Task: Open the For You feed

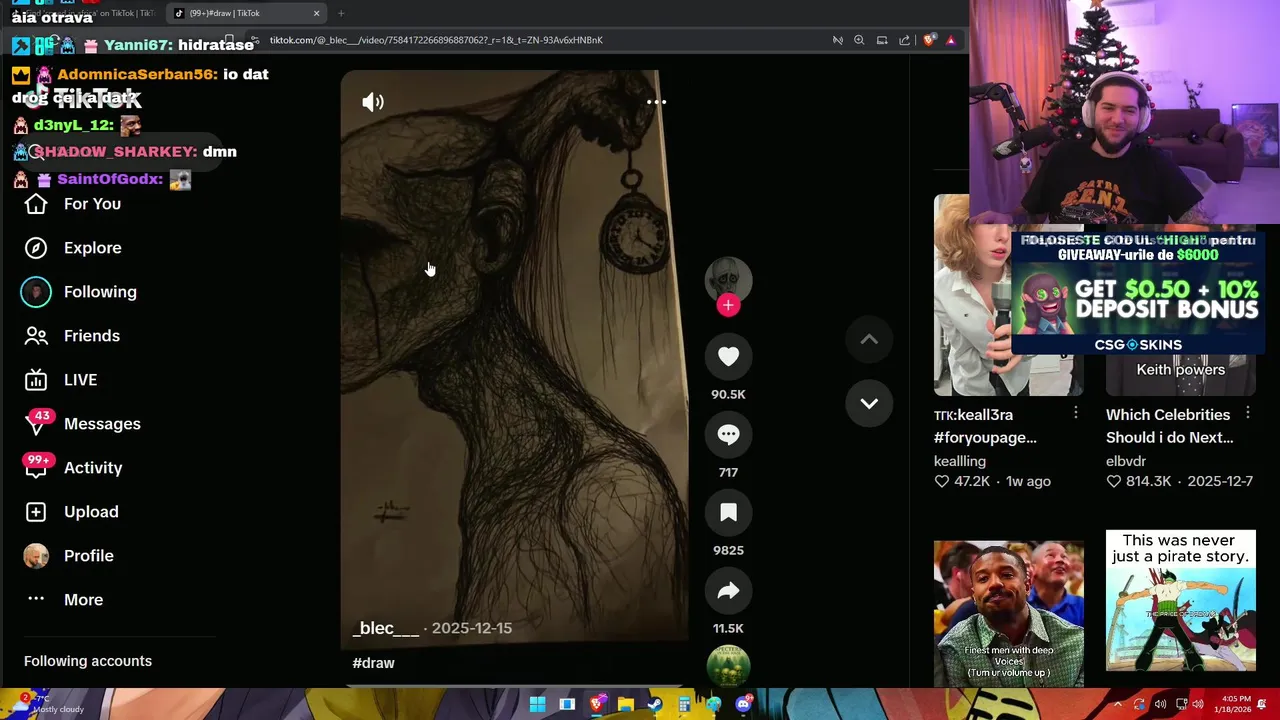Action: click(92, 204)
